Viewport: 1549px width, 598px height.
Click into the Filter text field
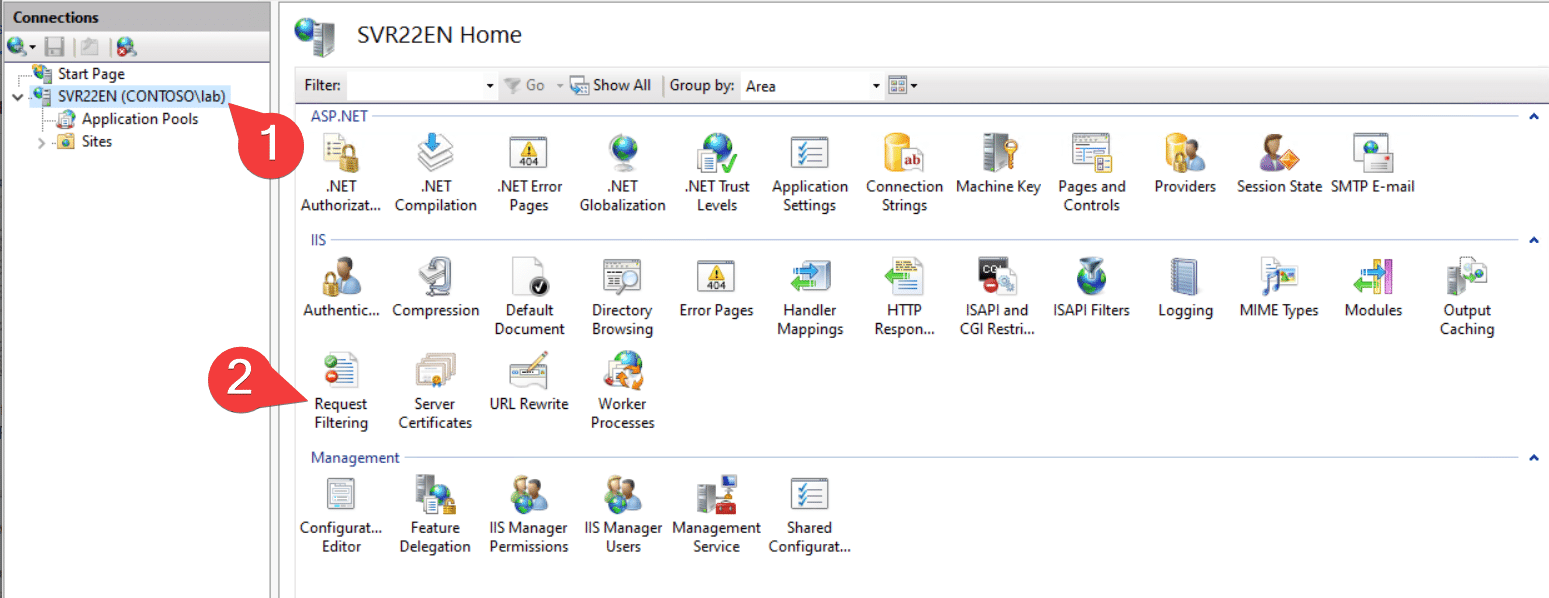pos(415,86)
